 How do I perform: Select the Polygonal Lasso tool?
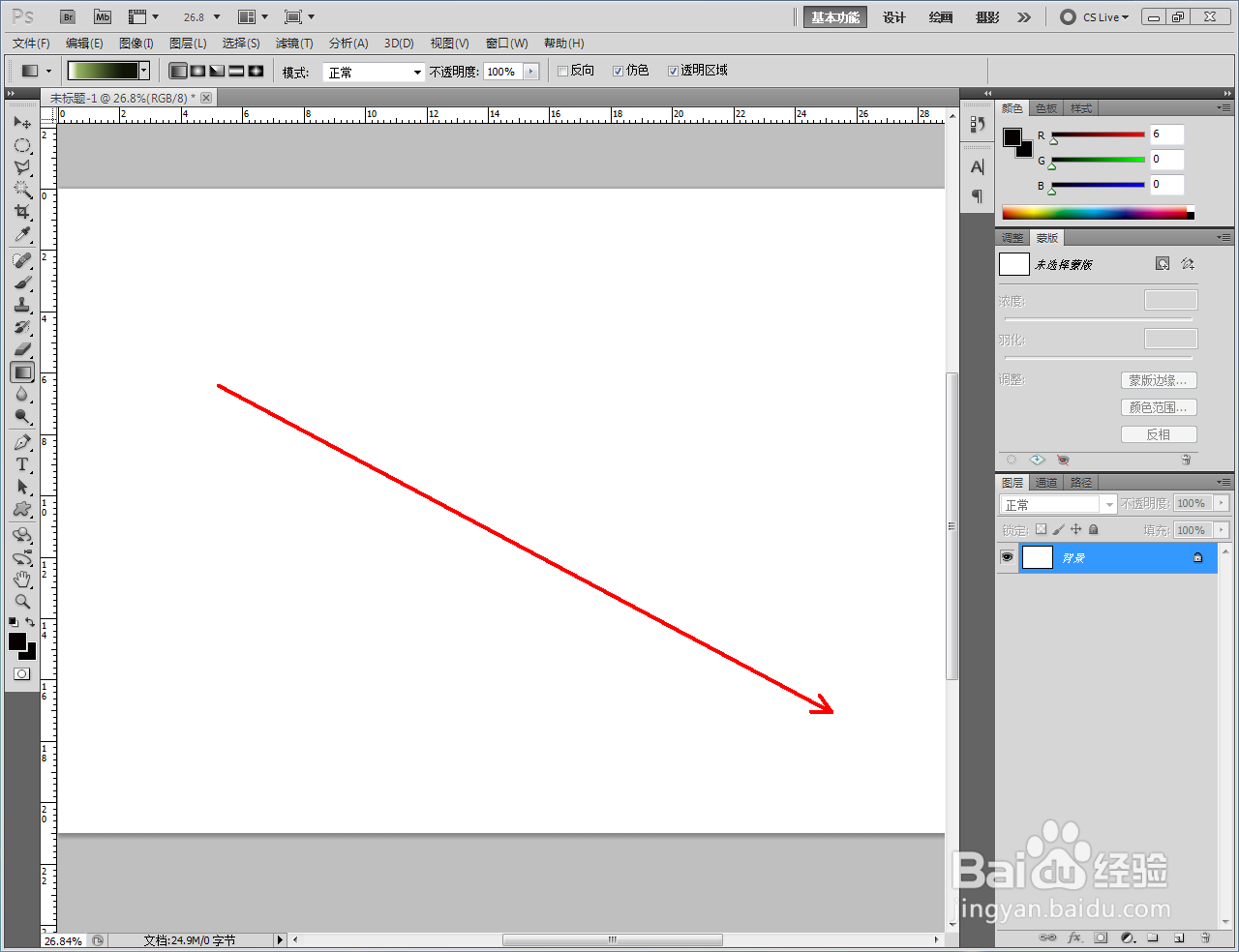22,167
